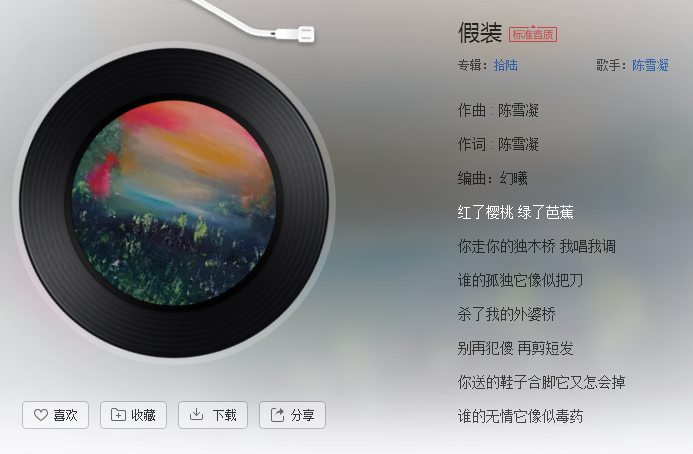The height and width of the screenshot is (454, 693).
Task: Select the lyric line 你走你的独木桥 我唱我调
Action: click(x=537, y=246)
